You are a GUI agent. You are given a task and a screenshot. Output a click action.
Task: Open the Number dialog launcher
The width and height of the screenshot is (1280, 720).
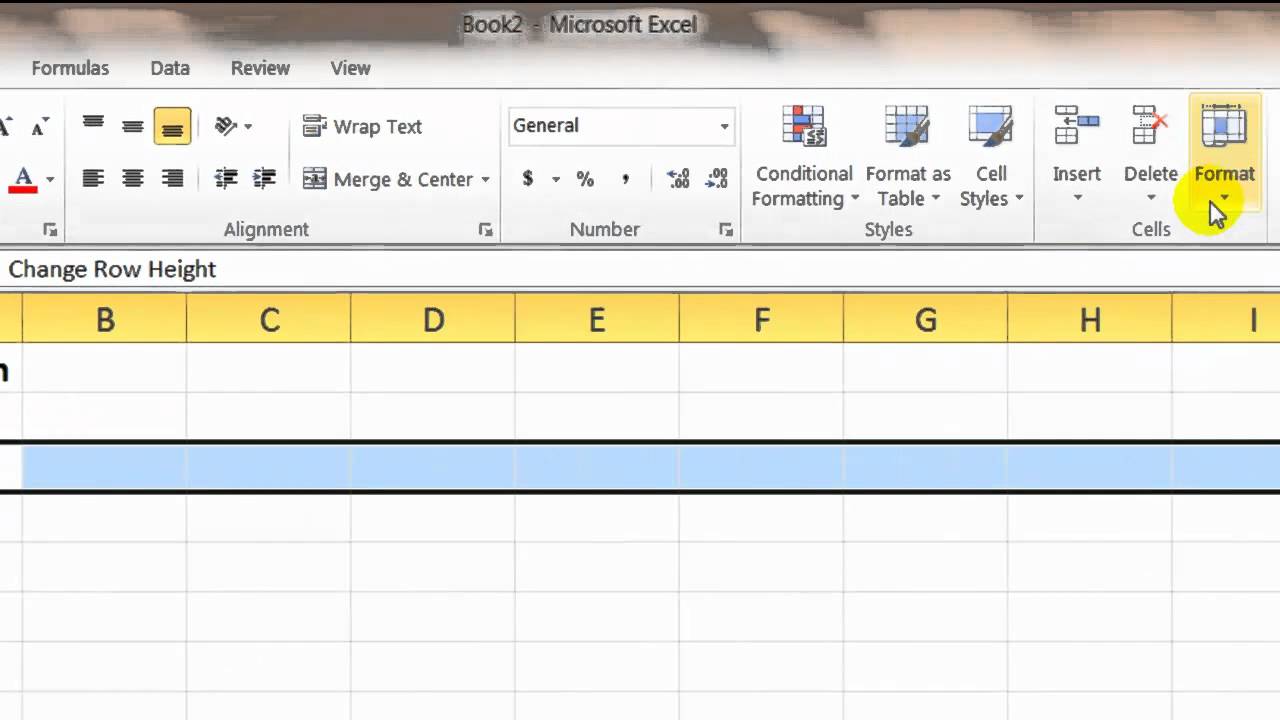coord(726,230)
